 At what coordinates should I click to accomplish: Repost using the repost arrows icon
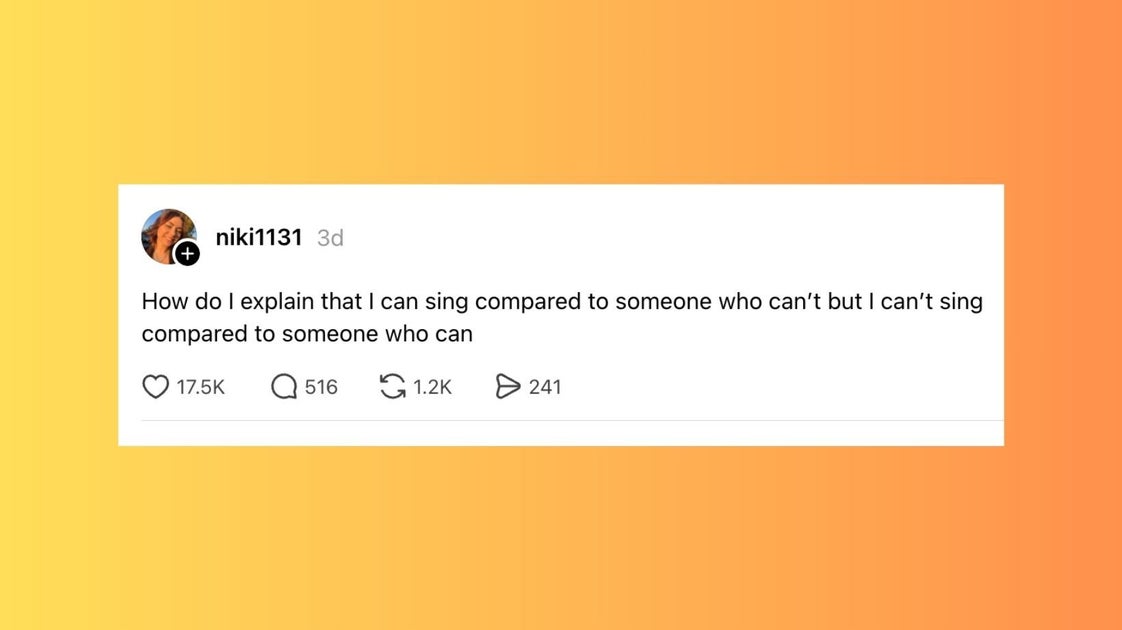coord(394,386)
